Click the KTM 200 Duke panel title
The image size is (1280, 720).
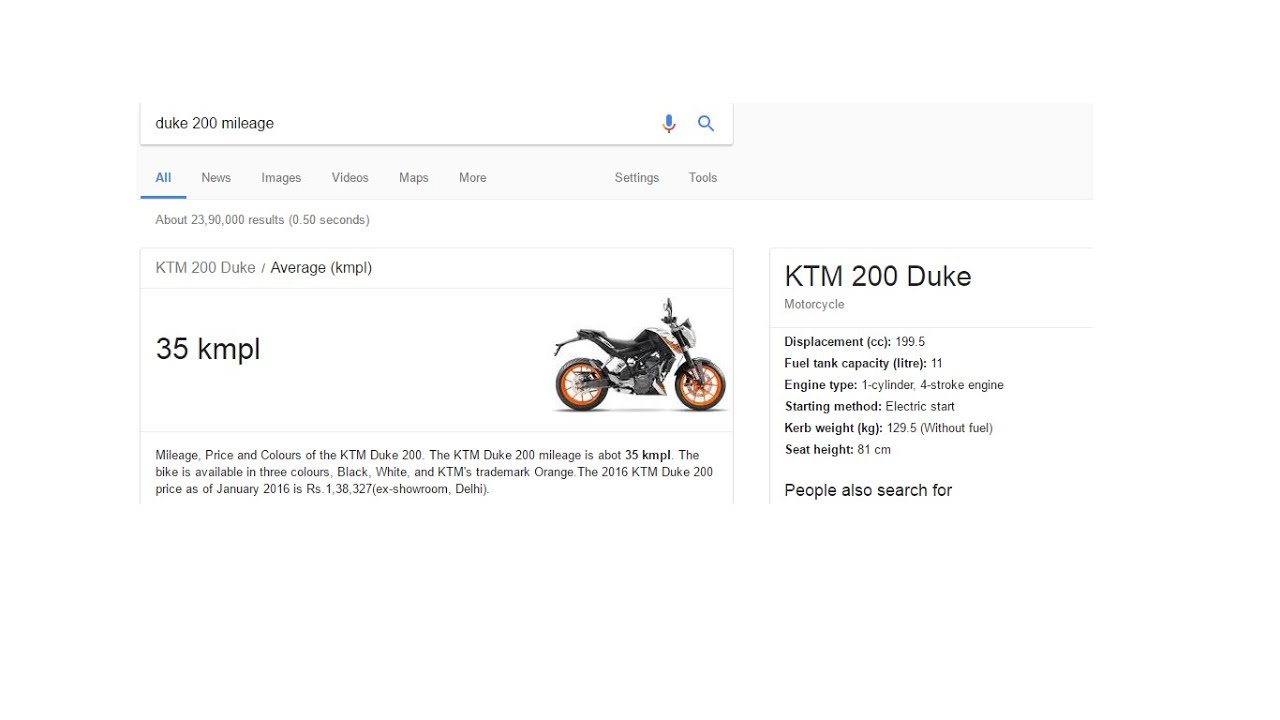pyautogui.click(x=878, y=277)
